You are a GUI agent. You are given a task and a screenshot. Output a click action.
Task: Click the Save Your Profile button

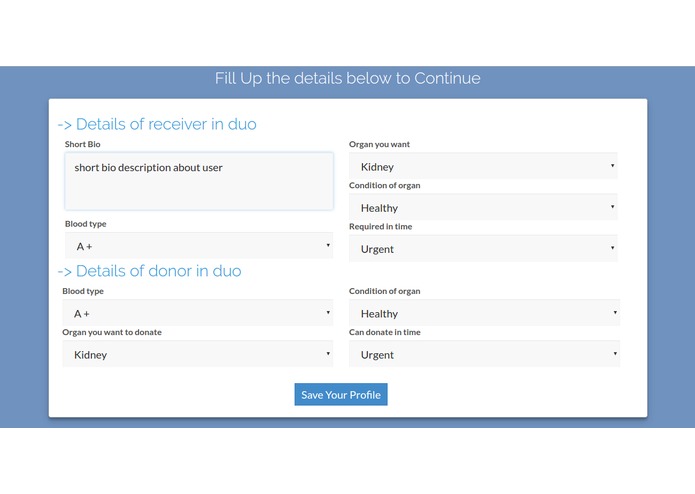[x=341, y=394]
